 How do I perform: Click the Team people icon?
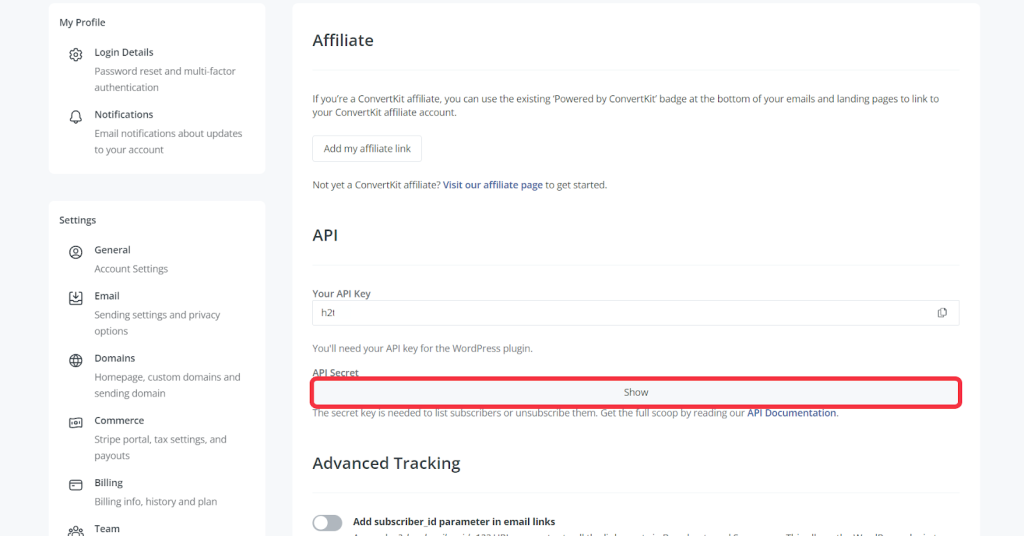point(76,530)
